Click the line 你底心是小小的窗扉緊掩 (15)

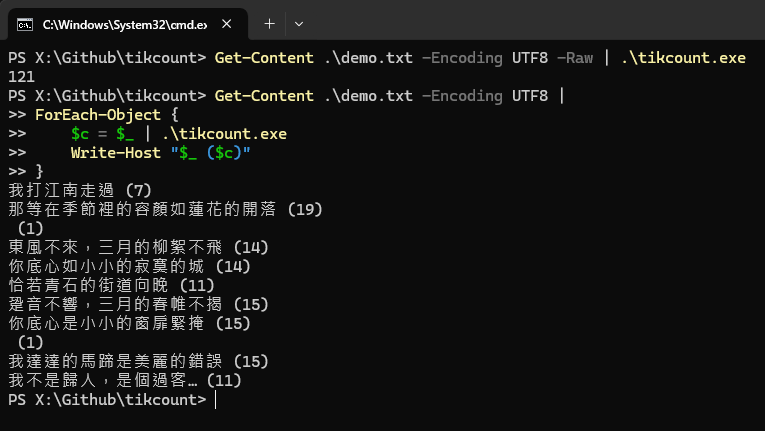[x=128, y=323]
